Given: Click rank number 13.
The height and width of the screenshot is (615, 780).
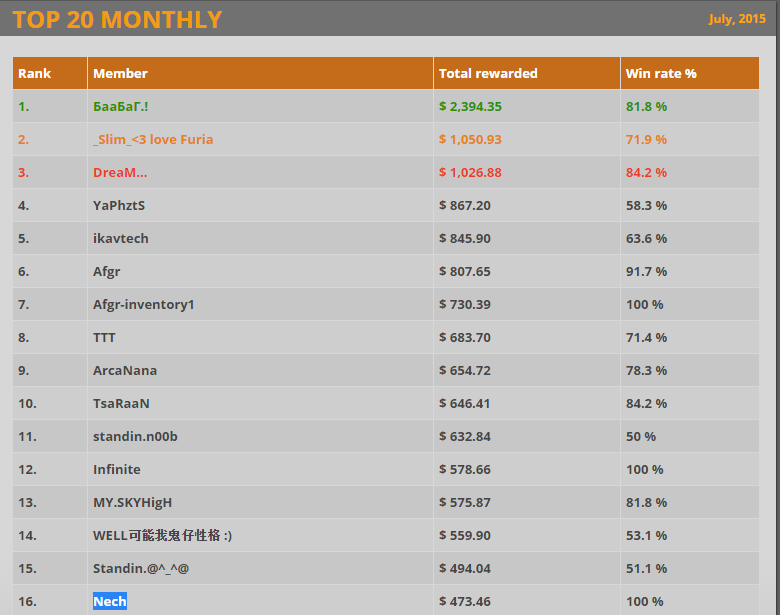Looking at the screenshot, I should [x=27, y=503].
